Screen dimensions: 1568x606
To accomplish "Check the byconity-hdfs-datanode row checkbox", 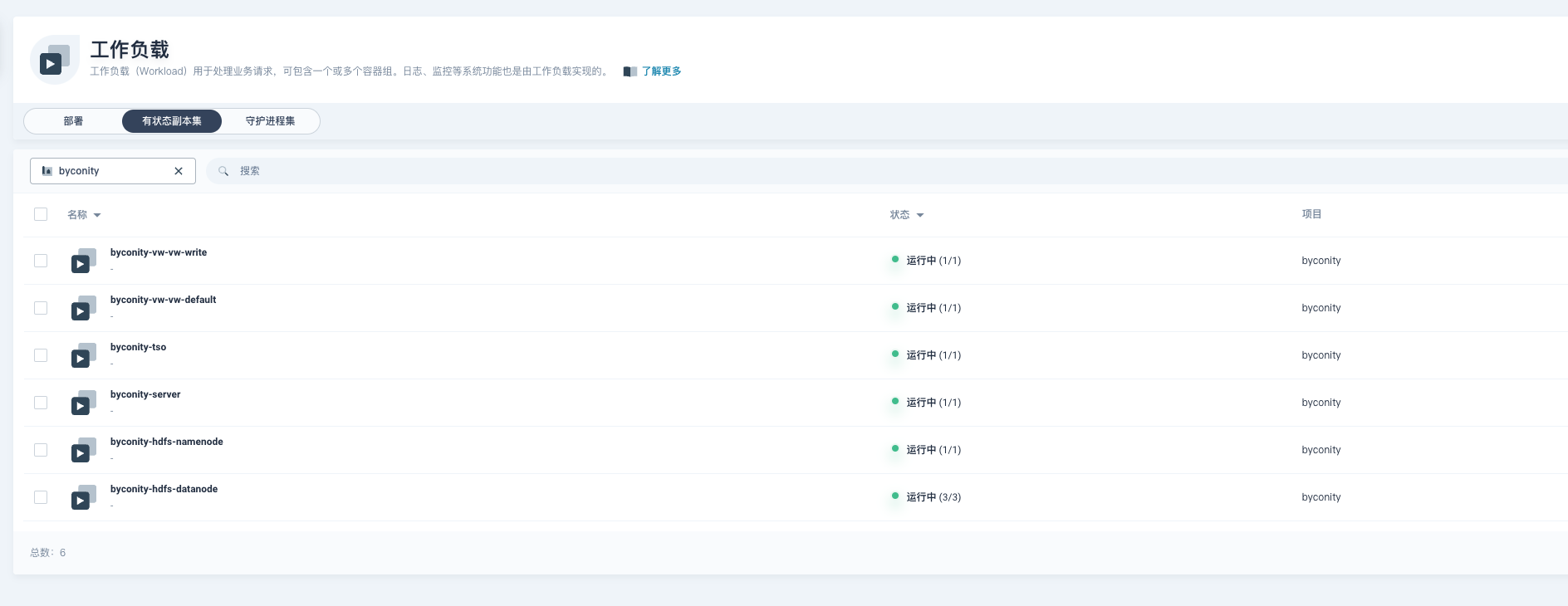I will point(41,497).
